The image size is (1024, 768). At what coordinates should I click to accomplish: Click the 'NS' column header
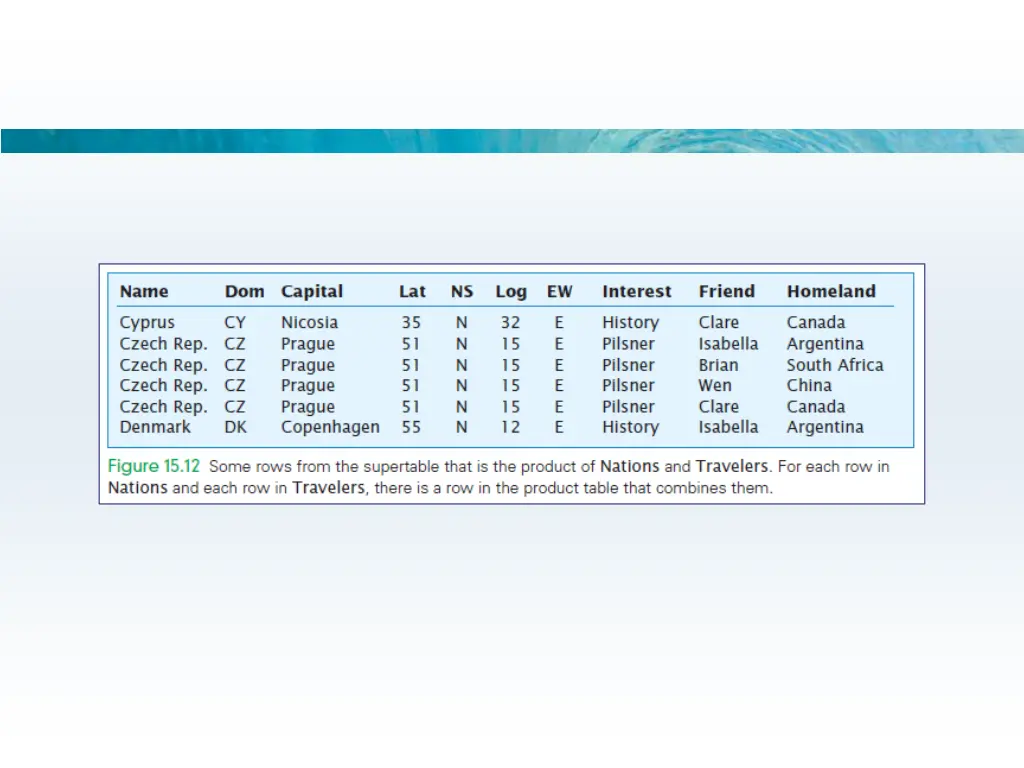462,291
